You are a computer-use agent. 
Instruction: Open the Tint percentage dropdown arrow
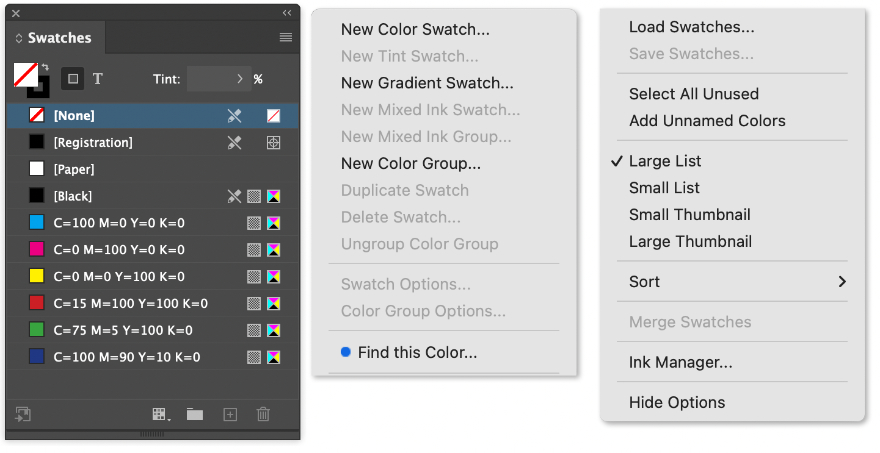pyautogui.click(x=240, y=79)
